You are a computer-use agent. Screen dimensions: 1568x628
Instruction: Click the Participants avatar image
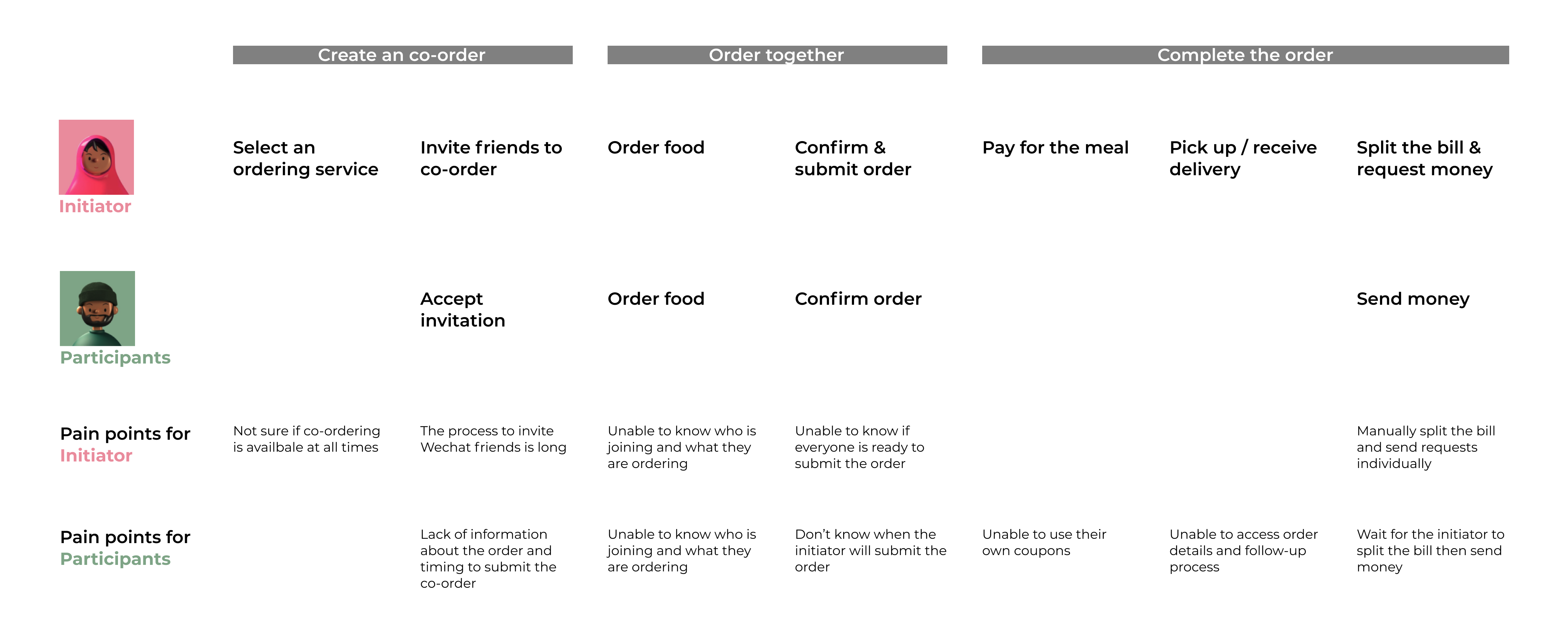(x=97, y=308)
